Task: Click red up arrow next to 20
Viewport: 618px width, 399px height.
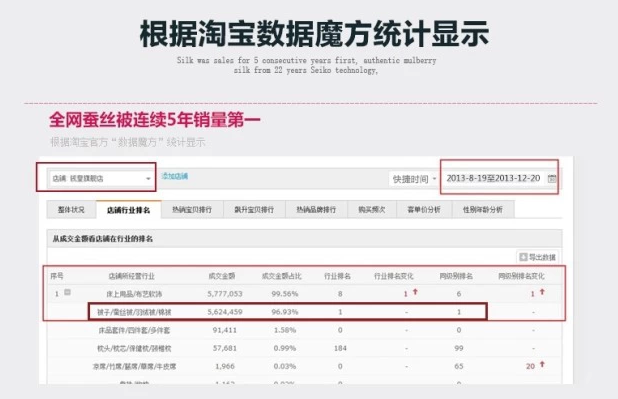Action: coord(542,365)
